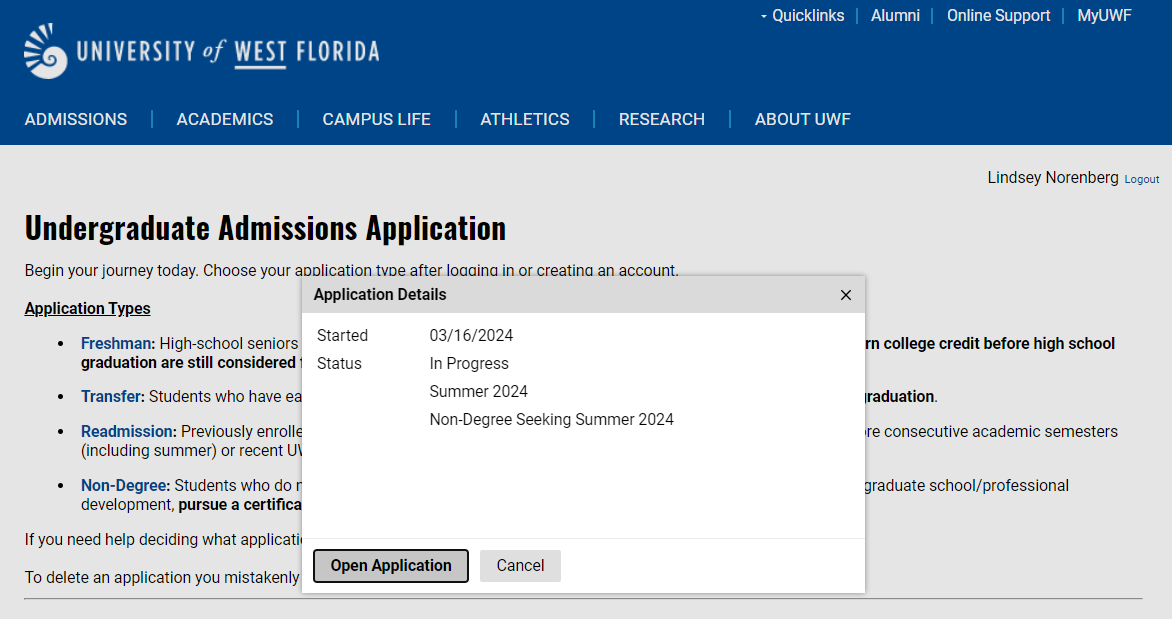Click the University of West Florida logo
The width and height of the screenshot is (1172, 619).
coord(202,51)
